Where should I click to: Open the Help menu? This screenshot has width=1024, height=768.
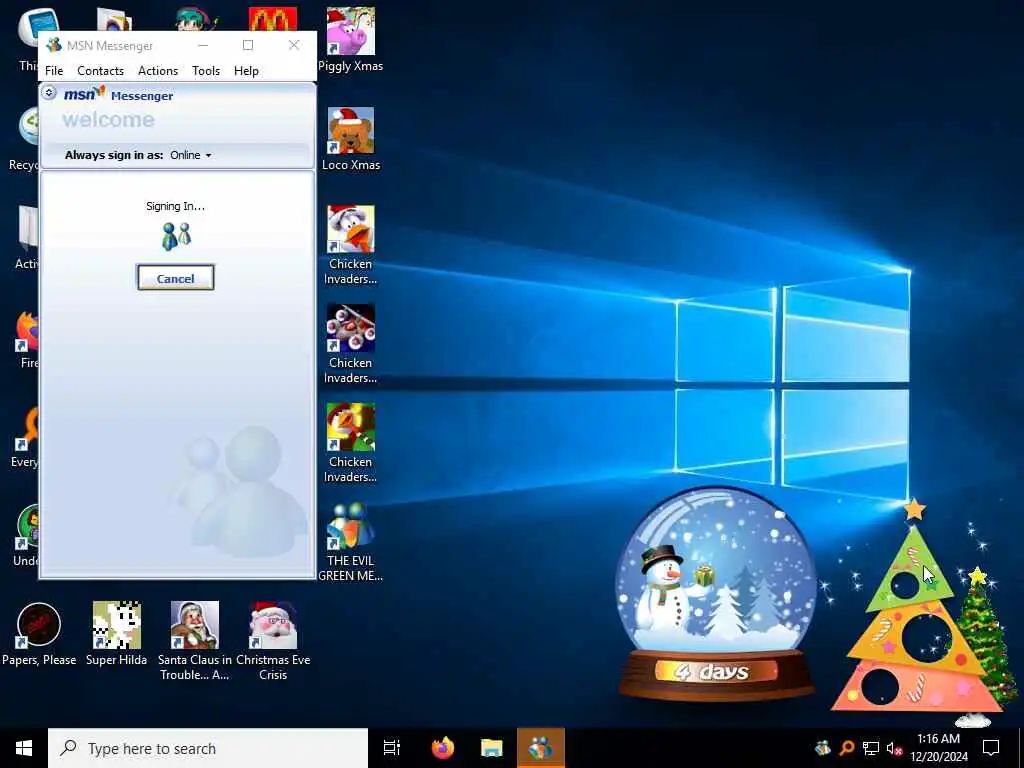pos(246,71)
